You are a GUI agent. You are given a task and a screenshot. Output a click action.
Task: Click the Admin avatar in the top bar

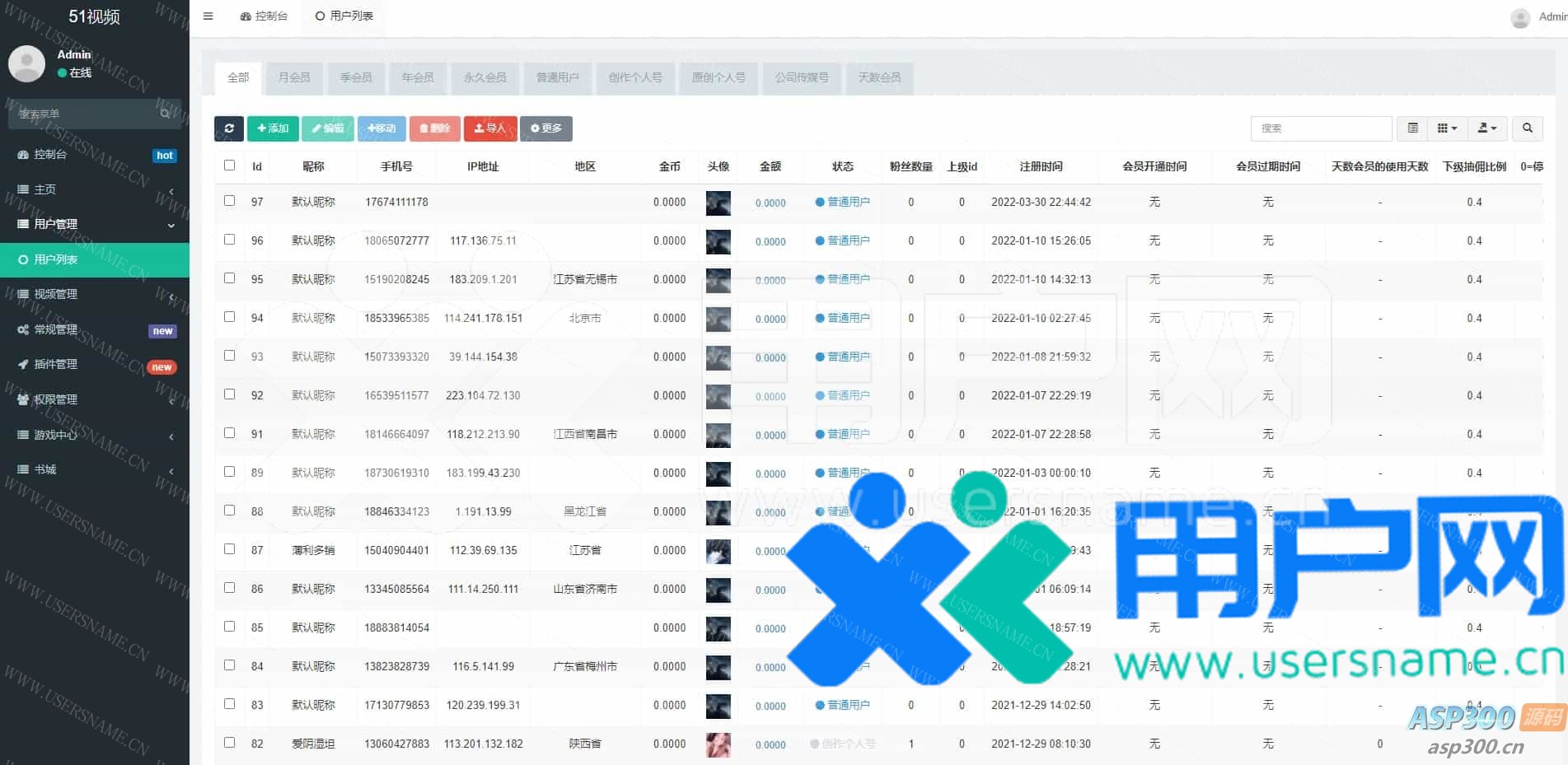[1520, 17]
